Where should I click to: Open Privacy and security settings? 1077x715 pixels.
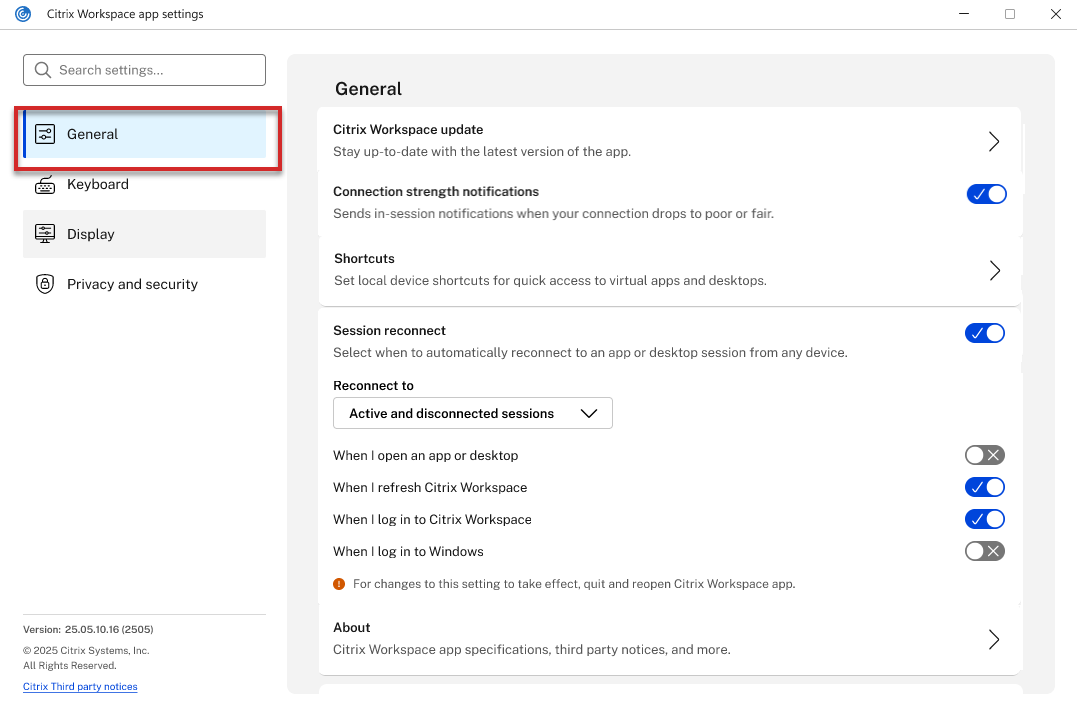pos(144,284)
